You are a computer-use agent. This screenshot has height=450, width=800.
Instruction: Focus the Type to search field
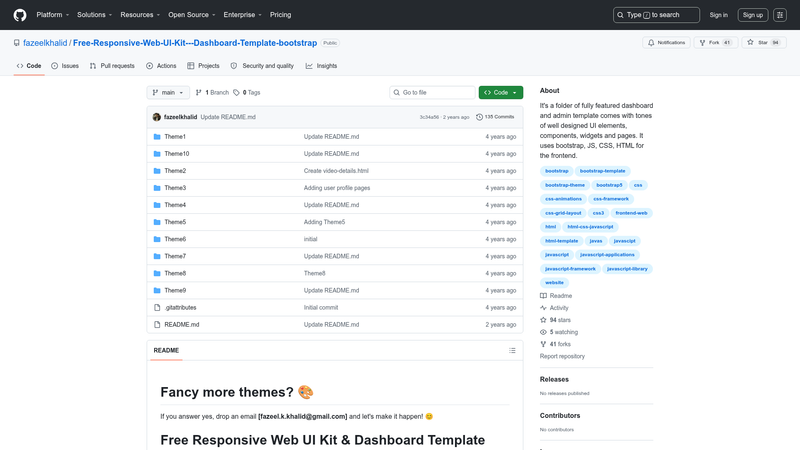[656, 15]
